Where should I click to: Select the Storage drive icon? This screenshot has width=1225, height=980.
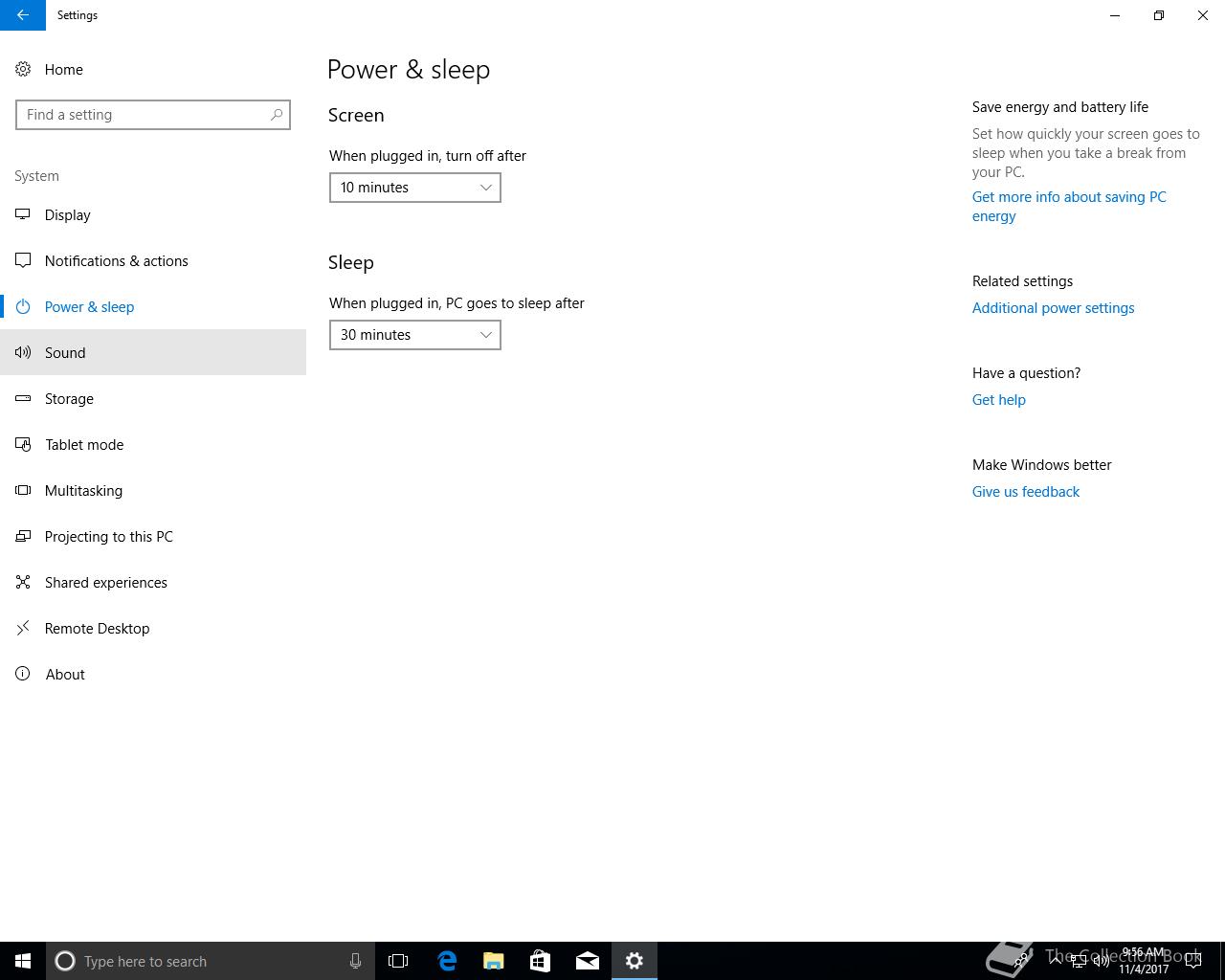click(23, 398)
